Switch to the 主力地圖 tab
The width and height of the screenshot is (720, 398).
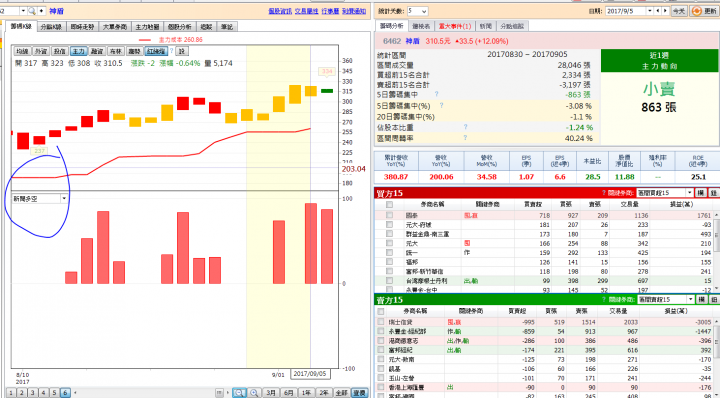tap(147, 27)
